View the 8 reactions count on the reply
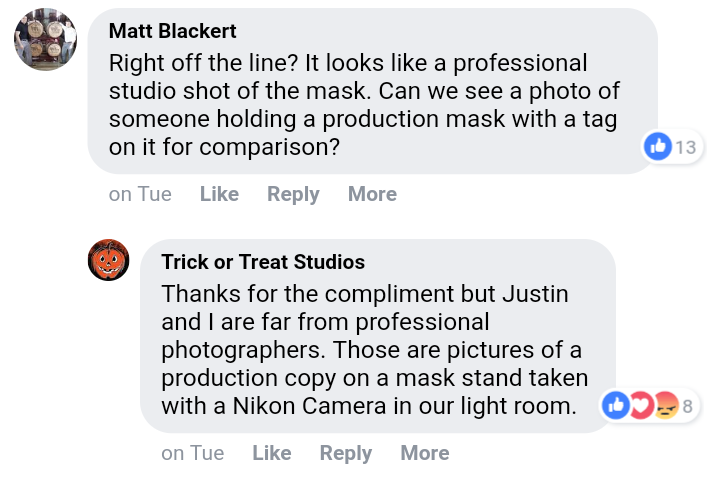Viewport: 720px width, 489px height. (688, 406)
